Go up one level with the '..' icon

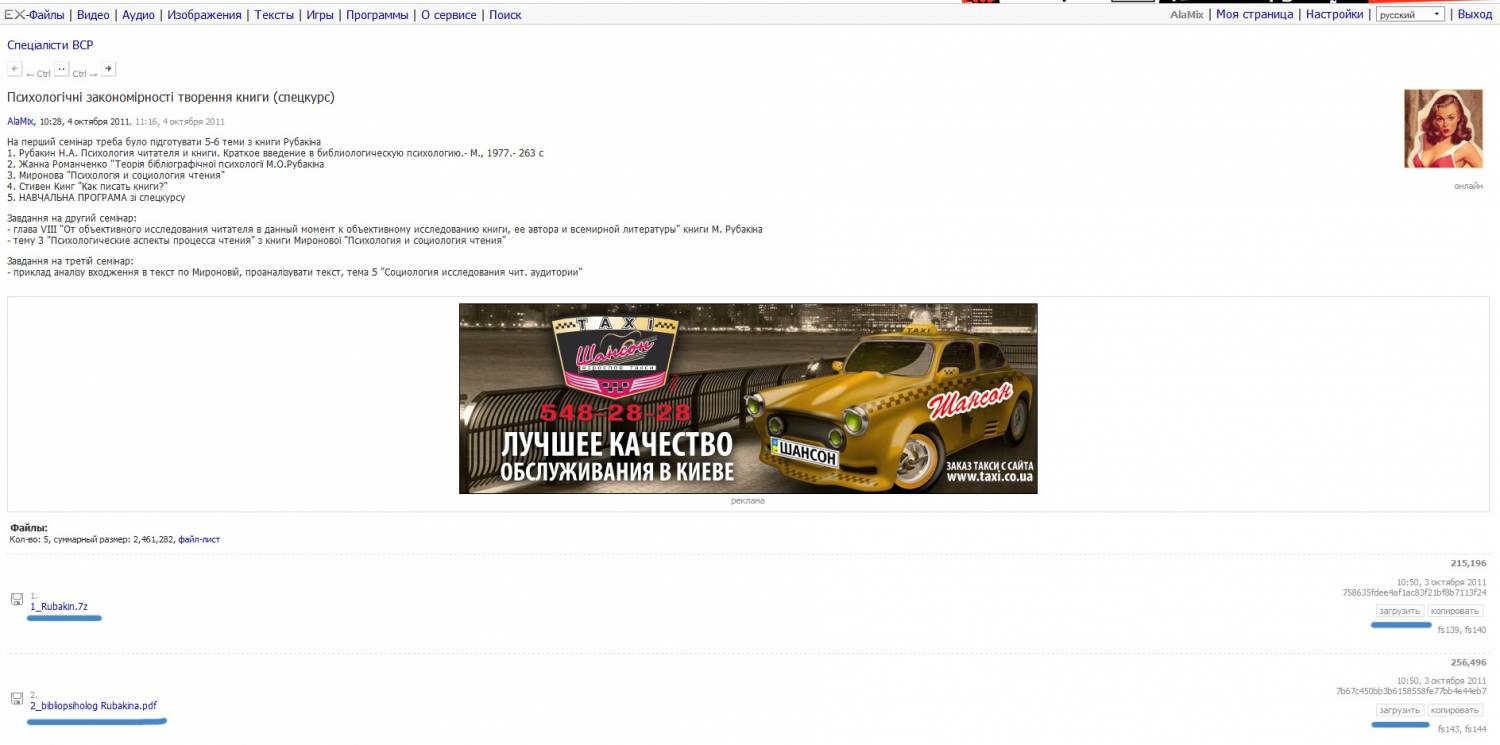61,68
